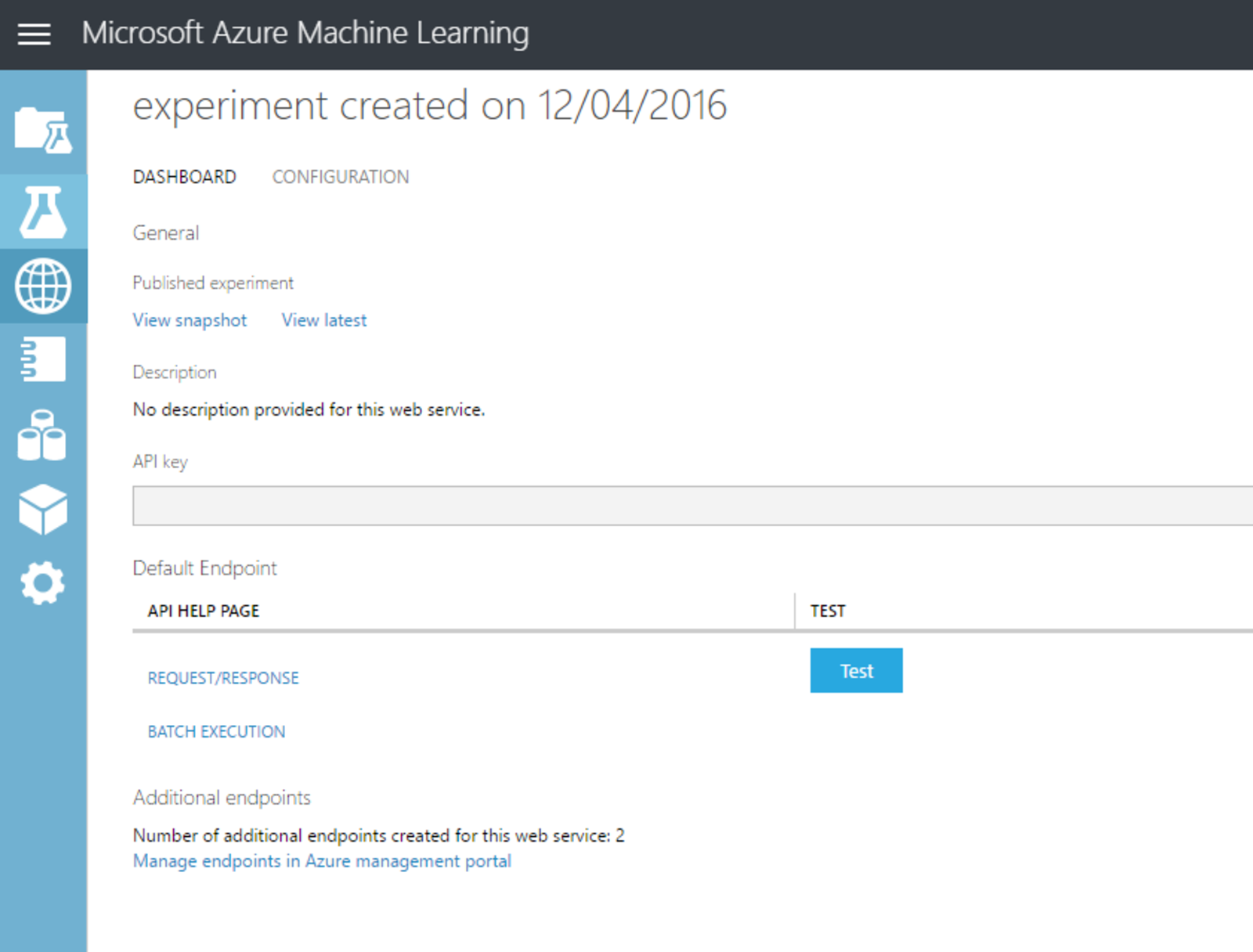Open the Notebooks icon in sidebar

(x=43, y=359)
